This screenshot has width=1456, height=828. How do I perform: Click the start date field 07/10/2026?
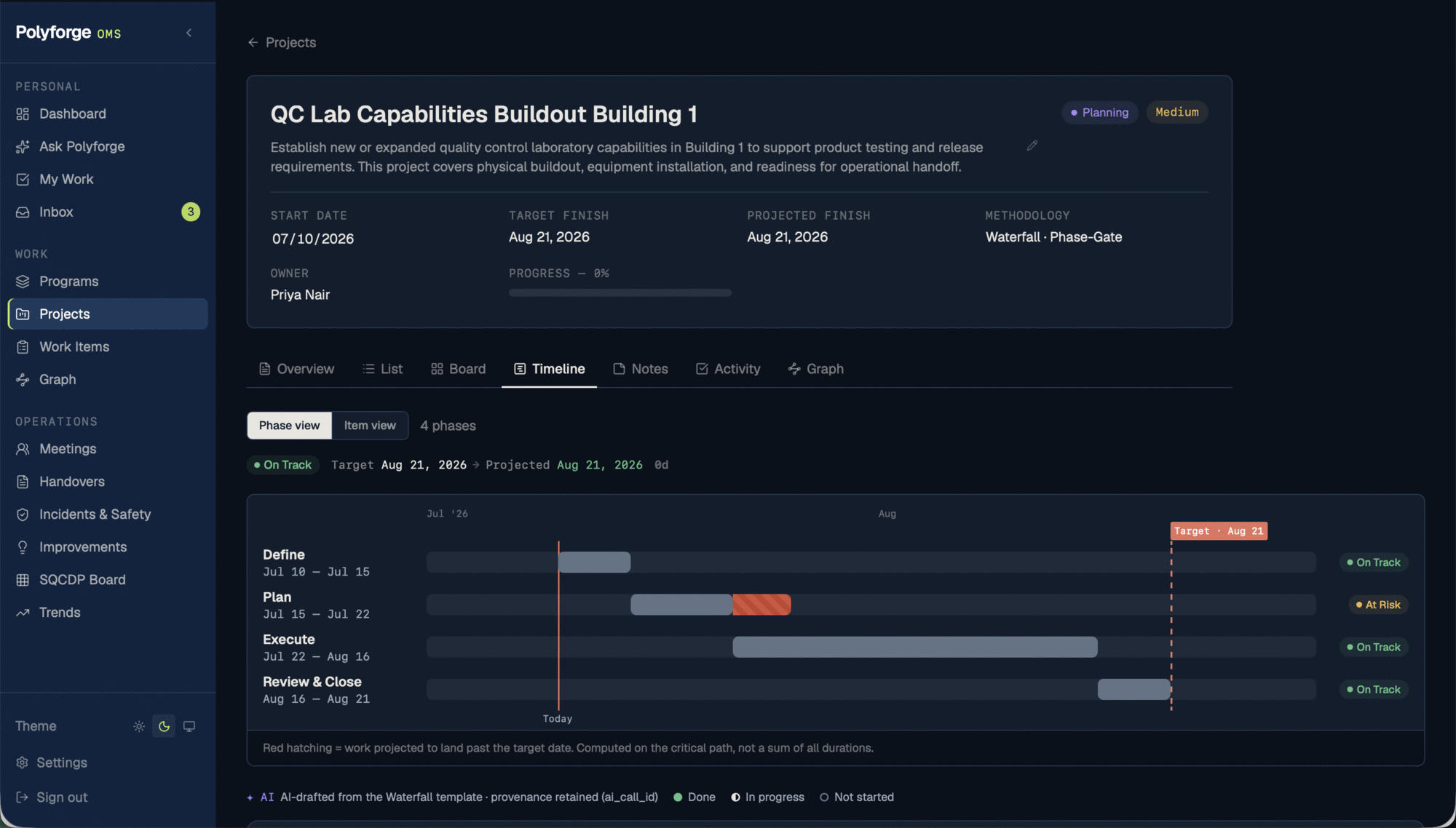pyautogui.click(x=313, y=239)
